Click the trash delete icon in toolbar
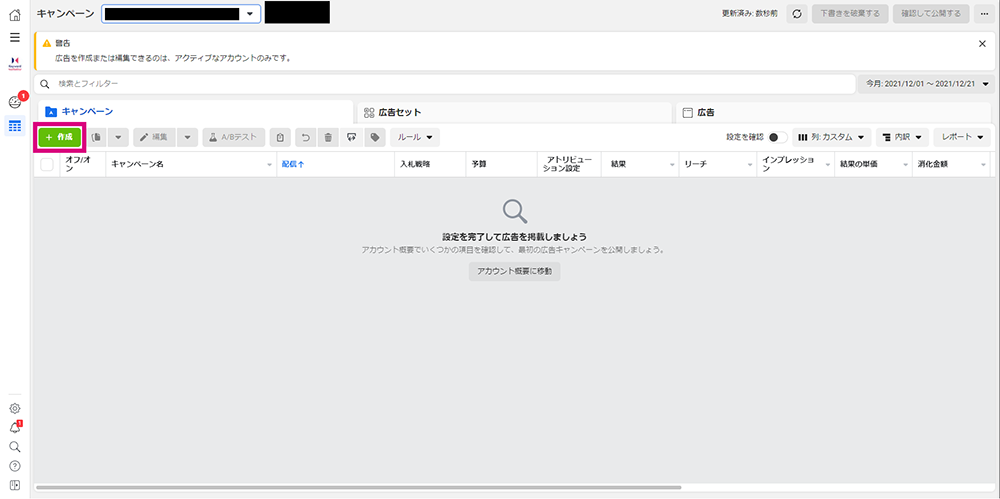The width and height of the screenshot is (1000, 499). click(x=328, y=137)
